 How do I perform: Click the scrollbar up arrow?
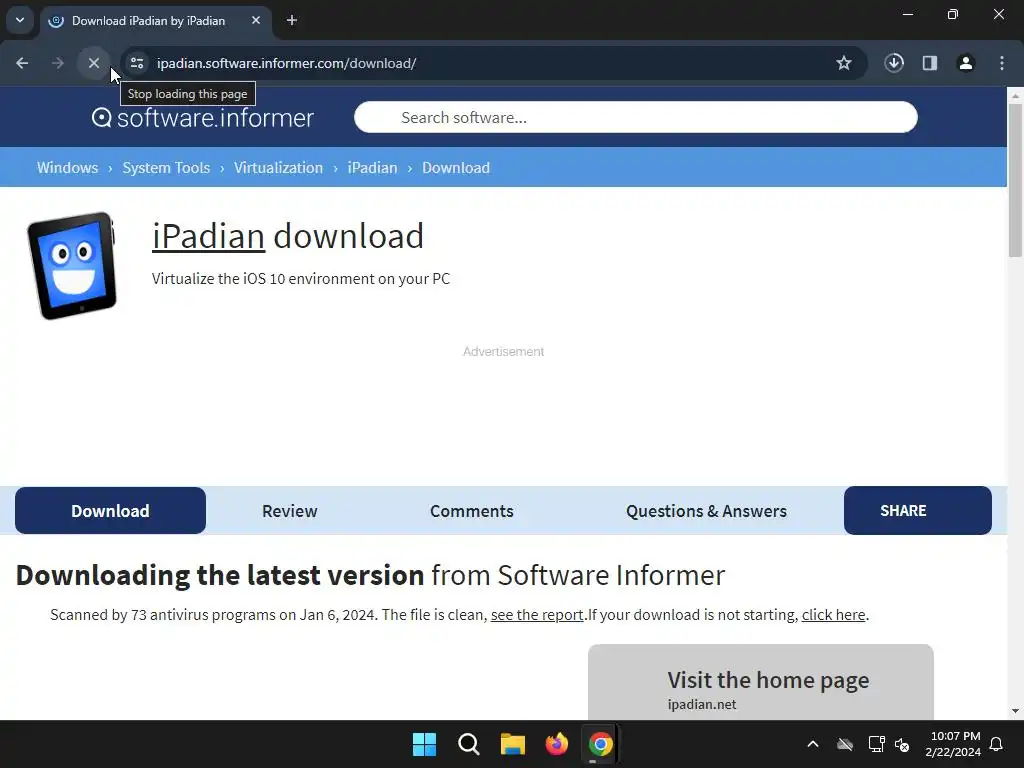pyautogui.click(x=1015, y=96)
